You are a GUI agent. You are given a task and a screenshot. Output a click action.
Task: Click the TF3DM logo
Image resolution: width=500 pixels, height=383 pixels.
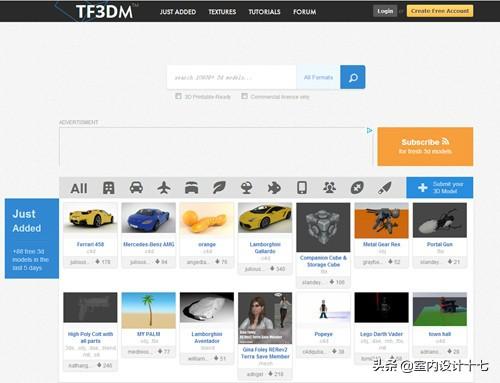pyautogui.click(x=104, y=11)
